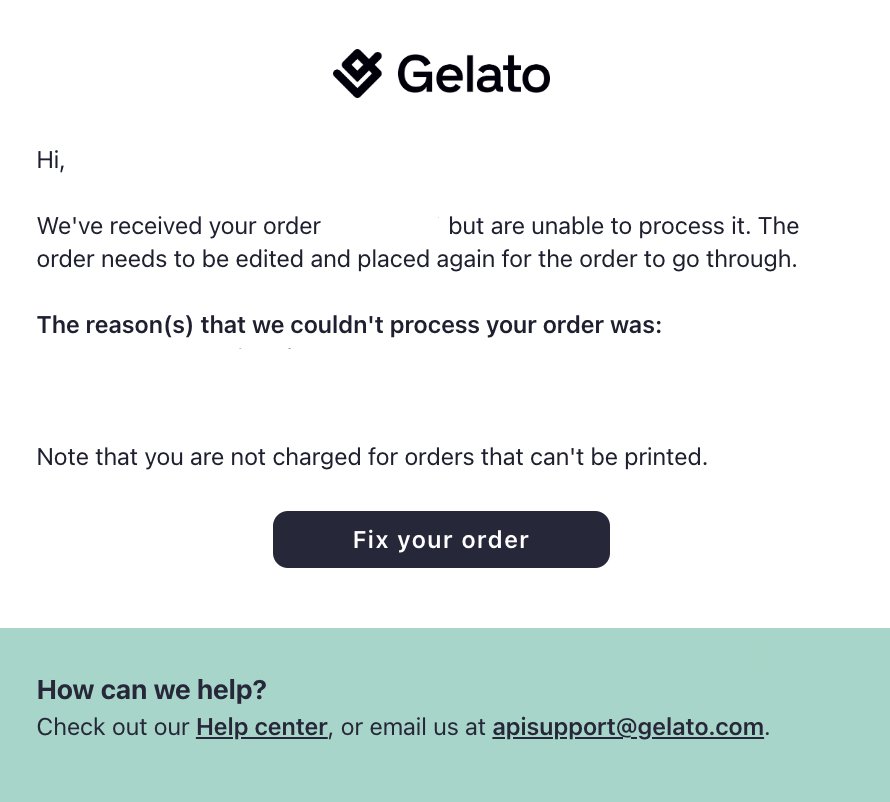Follow the Help center link
This screenshot has width=890, height=802.
click(262, 727)
